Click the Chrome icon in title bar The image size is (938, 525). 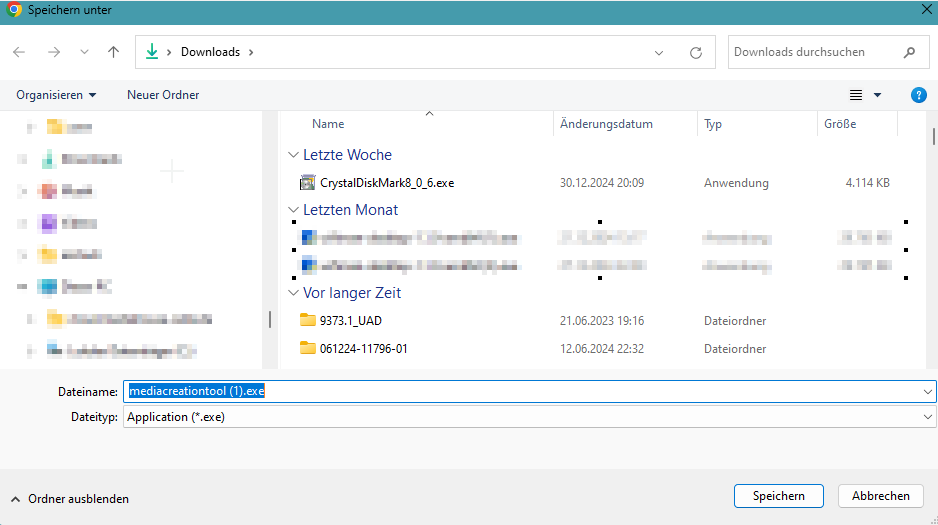(14, 10)
